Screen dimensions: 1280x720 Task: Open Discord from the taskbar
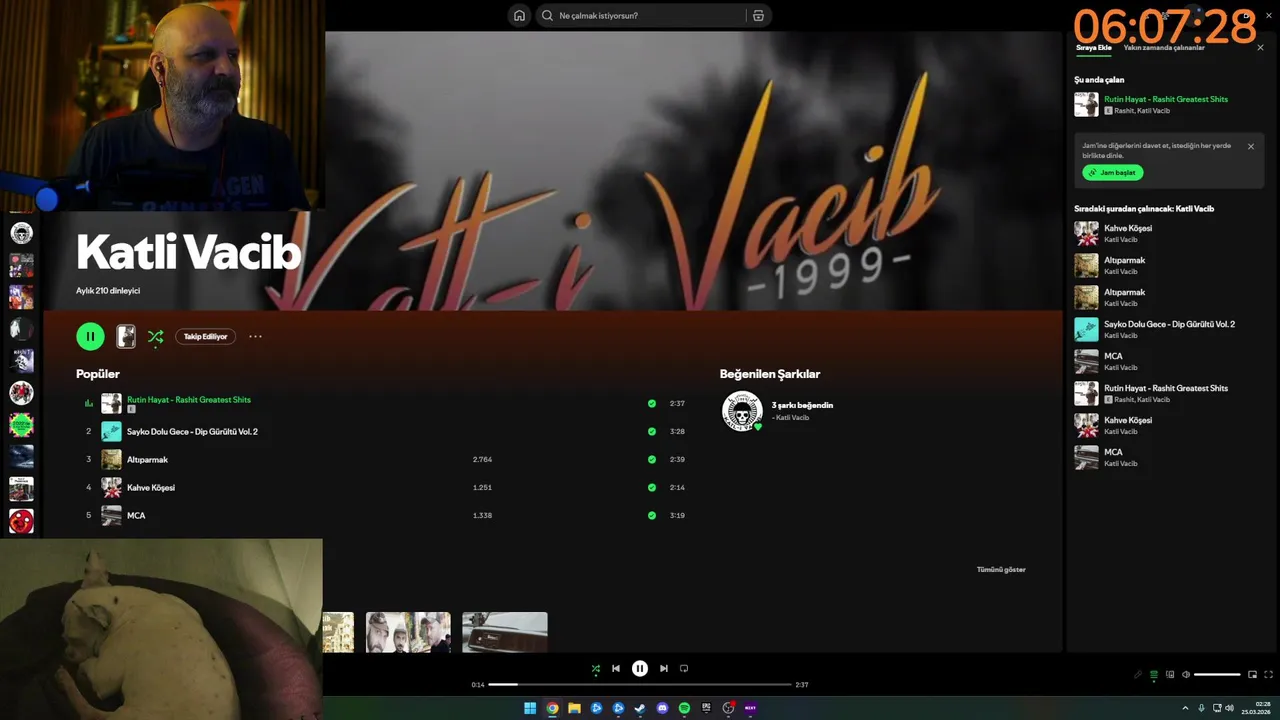[662, 708]
